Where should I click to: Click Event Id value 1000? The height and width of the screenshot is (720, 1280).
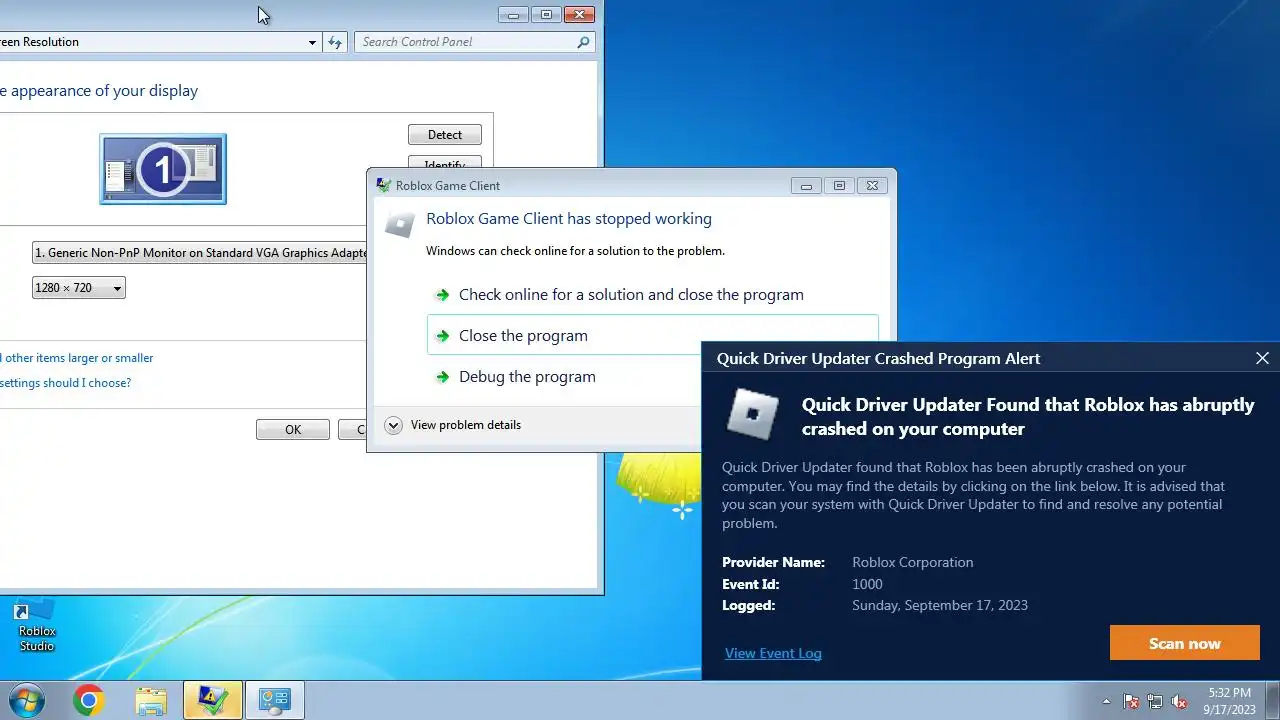click(x=867, y=584)
